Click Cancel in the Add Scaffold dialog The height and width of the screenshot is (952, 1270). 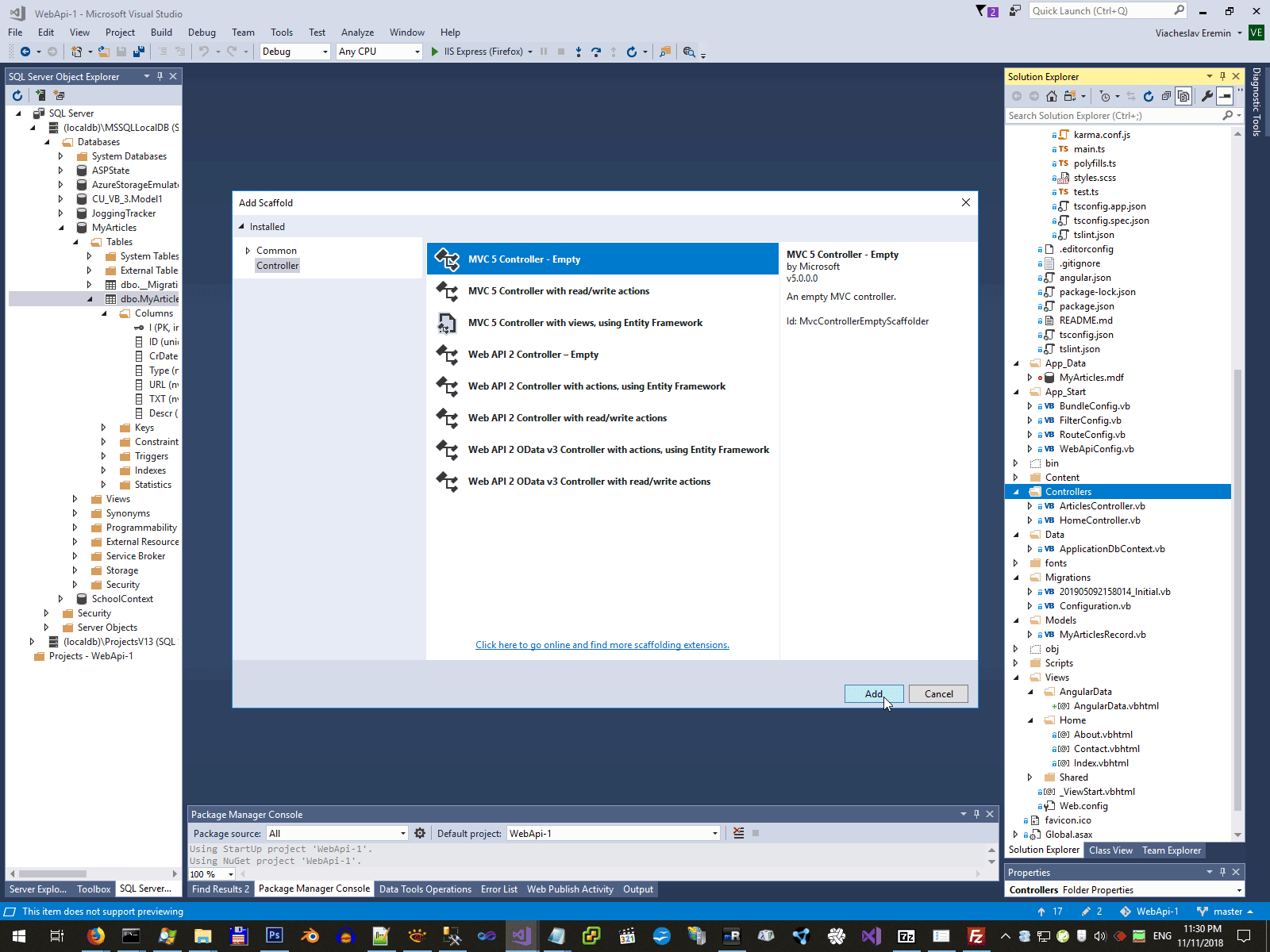click(x=939, y=693)
